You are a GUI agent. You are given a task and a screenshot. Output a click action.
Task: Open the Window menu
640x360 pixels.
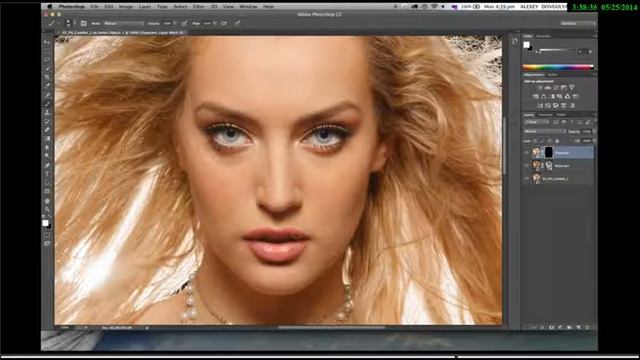(248, 7)
